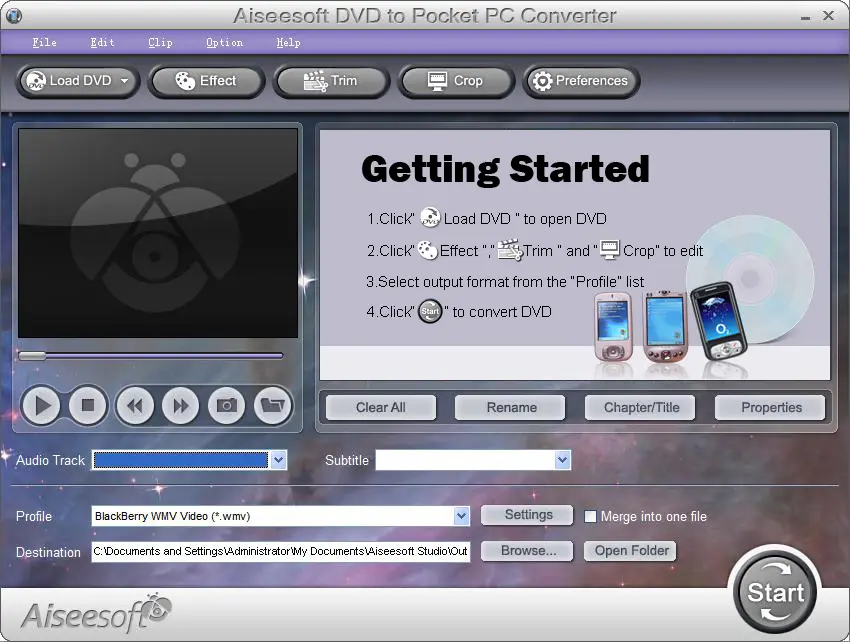Show file Properties
850x642 pixels.
(x=771, y=407)
